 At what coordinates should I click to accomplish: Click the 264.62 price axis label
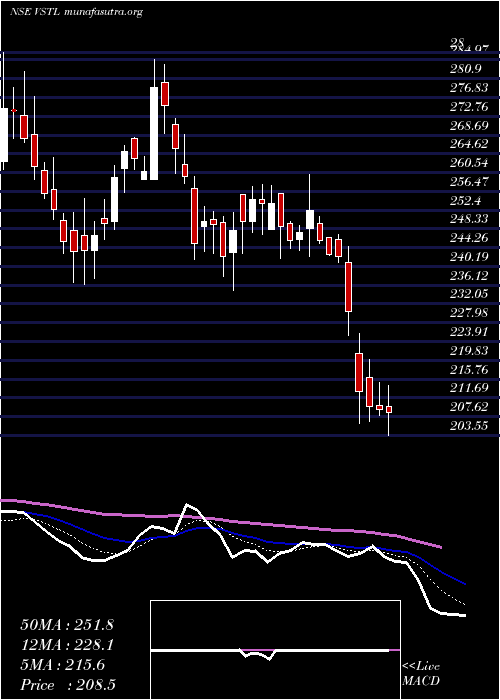tap(469, 144)
